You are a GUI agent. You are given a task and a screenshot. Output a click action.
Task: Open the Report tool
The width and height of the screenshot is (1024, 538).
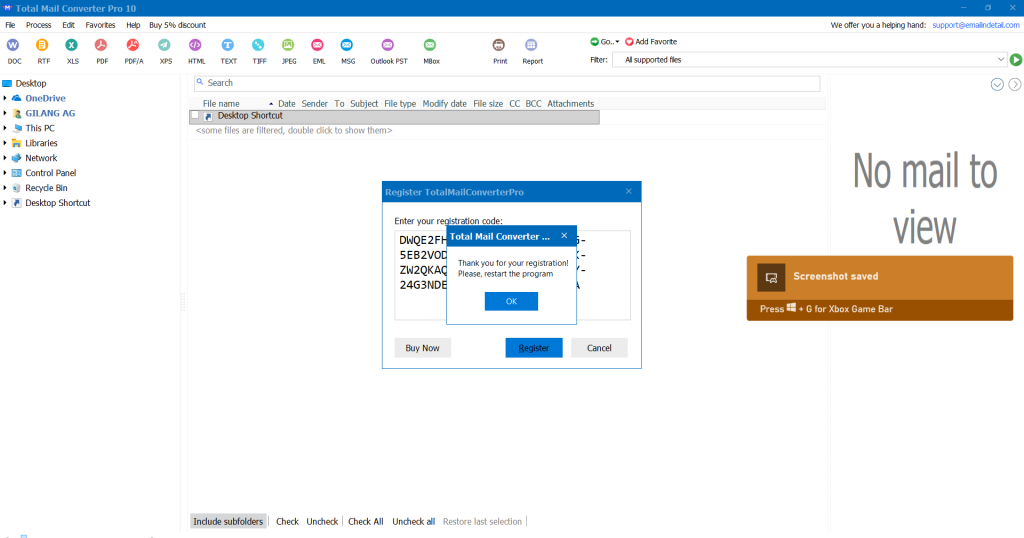point(531,45)
